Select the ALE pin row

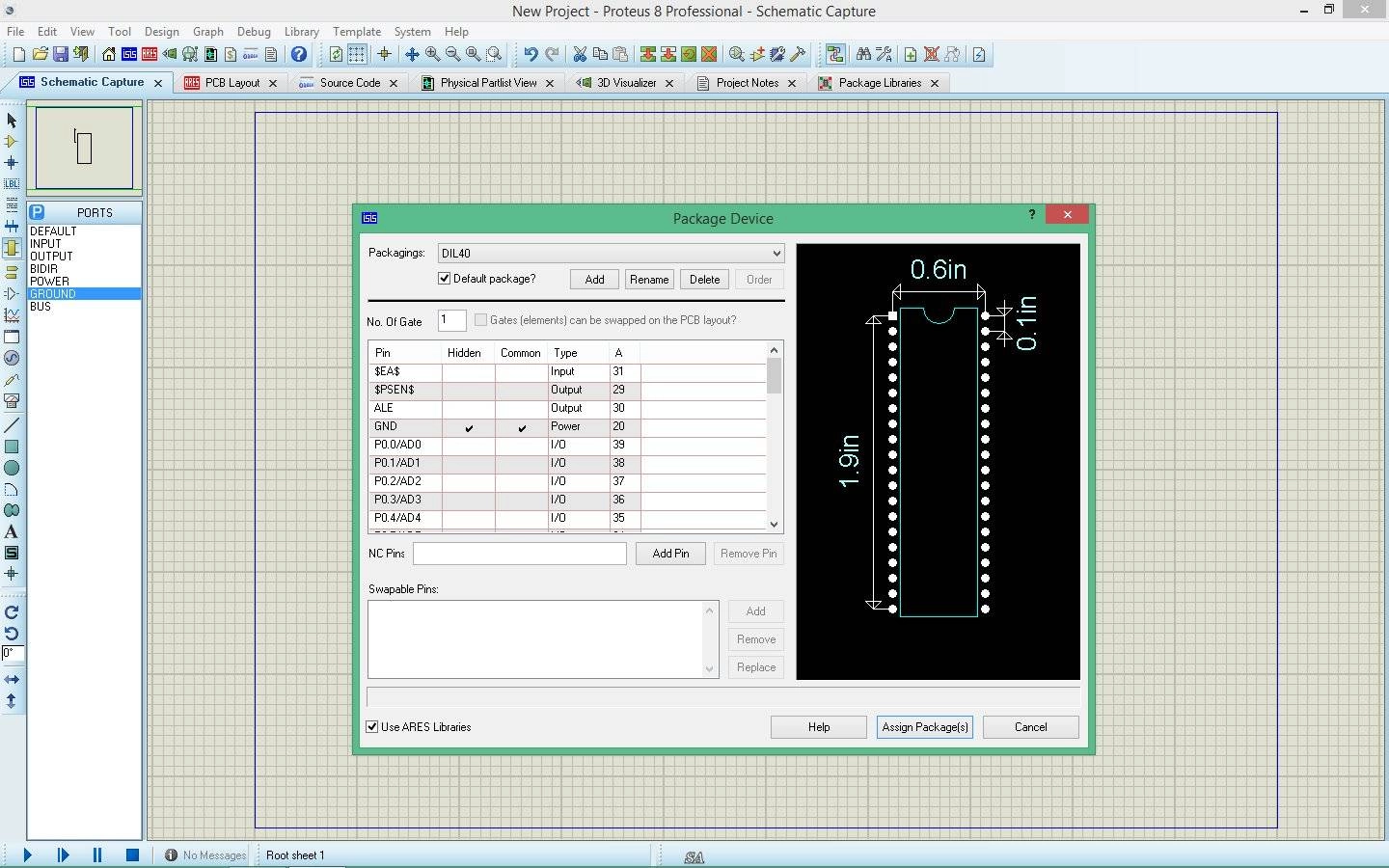pyautogui.click(x=567, y=408)
